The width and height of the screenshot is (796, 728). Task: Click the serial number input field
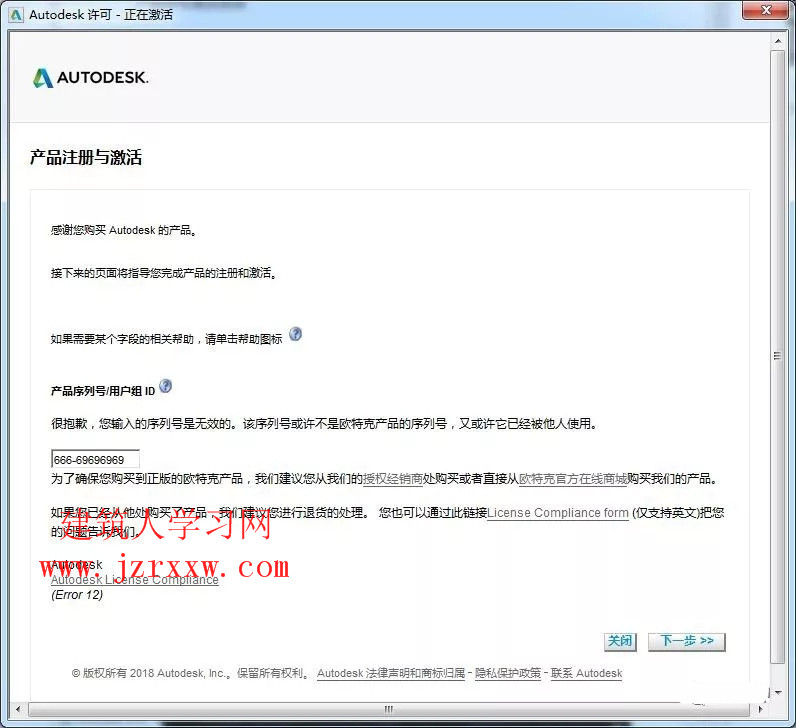(x=95, y=459)
